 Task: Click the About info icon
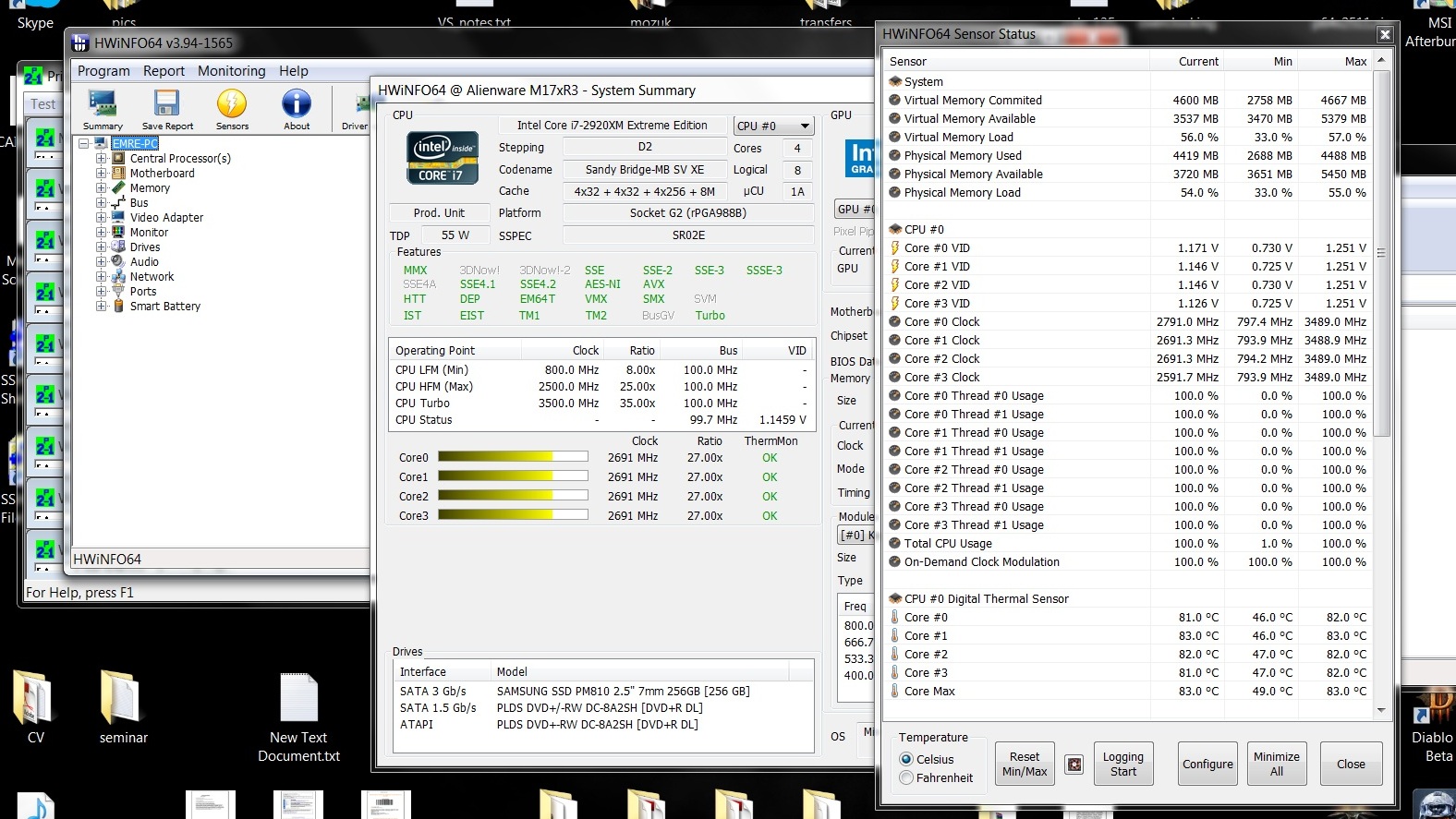coord(297,109)
